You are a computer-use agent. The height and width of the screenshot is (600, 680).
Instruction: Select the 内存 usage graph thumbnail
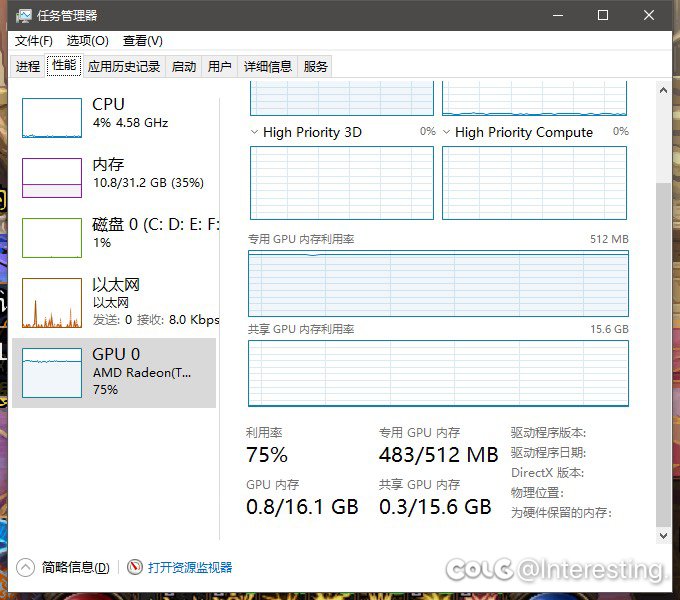coord(52,178)
